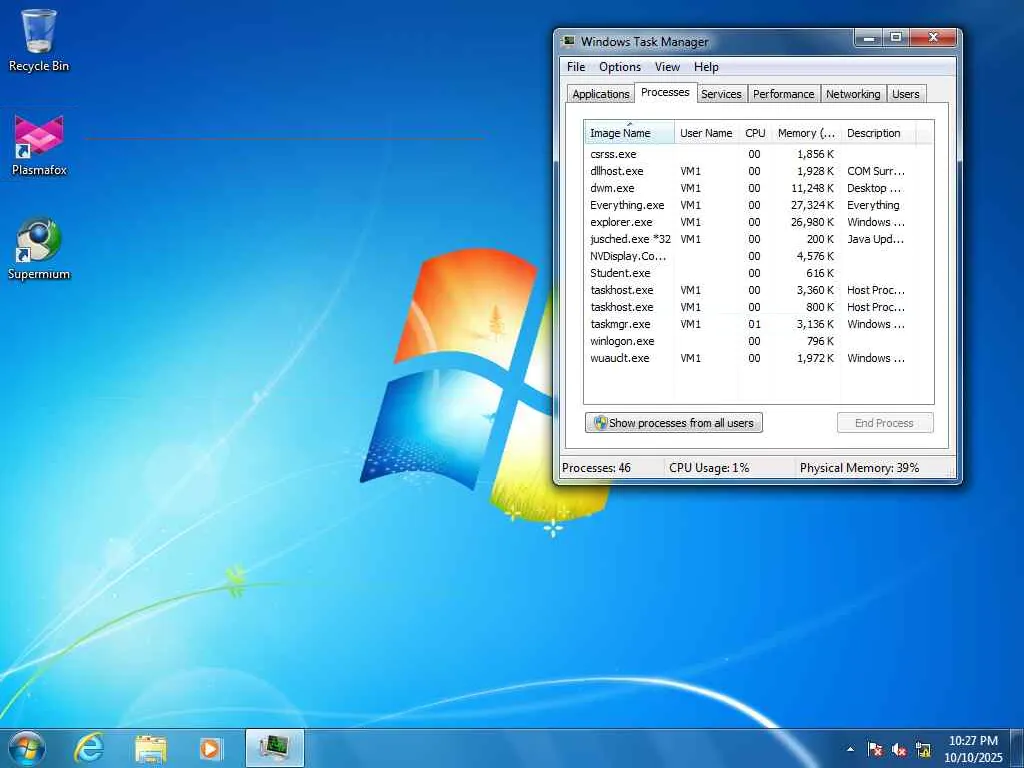The image size is (1024, 768).
Task: Select the Supermium desktop shortcut
Action: tap(39, 249)
